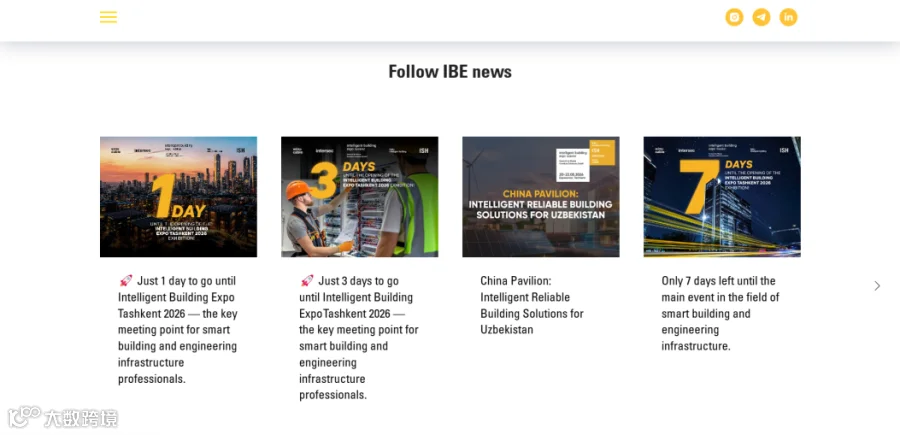
Task: Open the hamburger navigation menu
Action: click(x=108, y=17)
